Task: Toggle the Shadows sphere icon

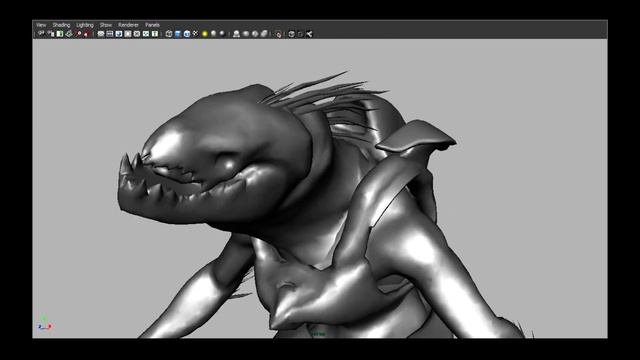Action: click(213, 33)
